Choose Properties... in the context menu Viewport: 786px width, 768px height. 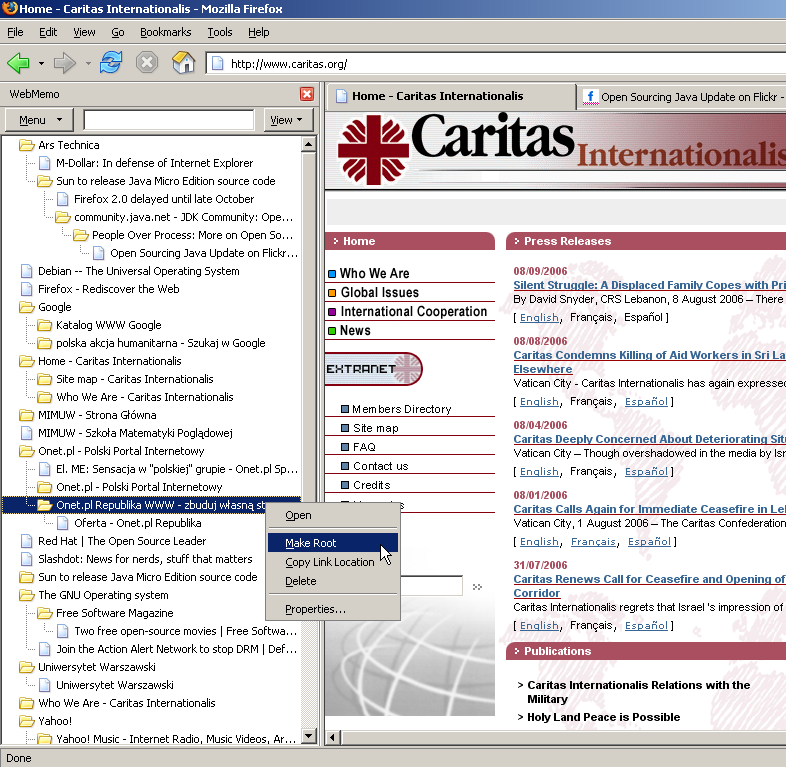pos(333,609)
